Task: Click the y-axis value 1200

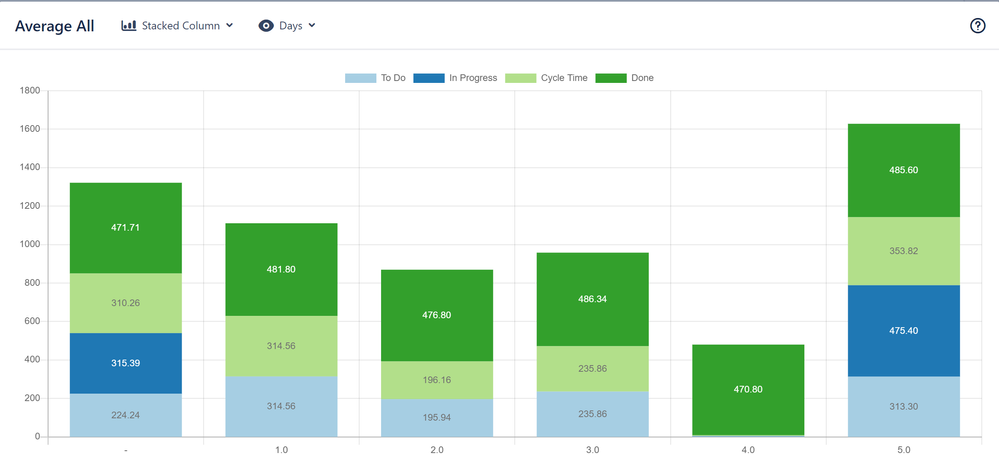Action: [30, 206]
